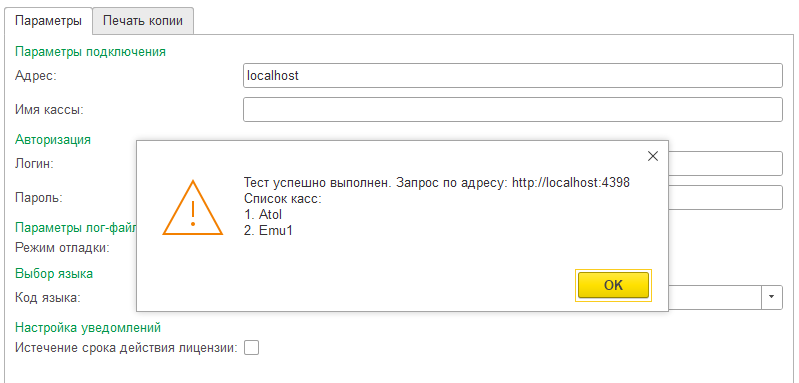Click the 'Имя кассы:' label
The image size is (799, 383).
click(x=49, y=110)
